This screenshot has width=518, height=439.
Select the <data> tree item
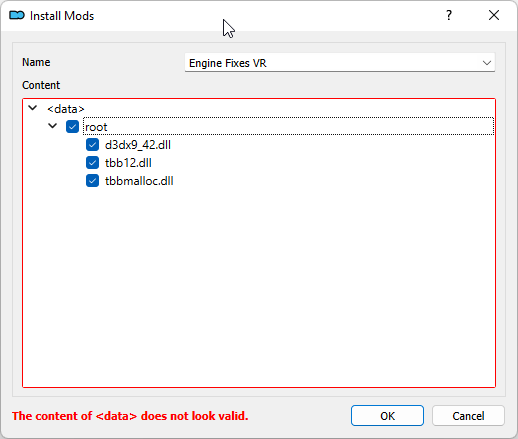click(66, 109)
